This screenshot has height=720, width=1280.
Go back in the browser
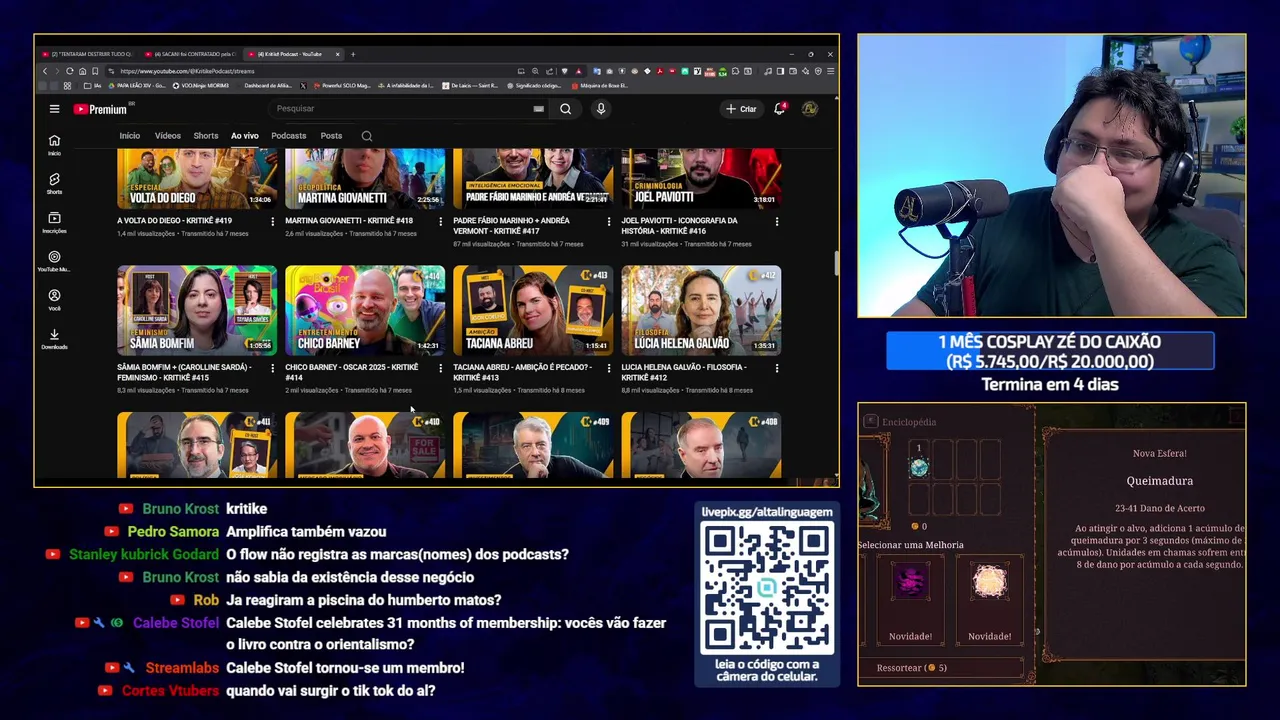44,71
